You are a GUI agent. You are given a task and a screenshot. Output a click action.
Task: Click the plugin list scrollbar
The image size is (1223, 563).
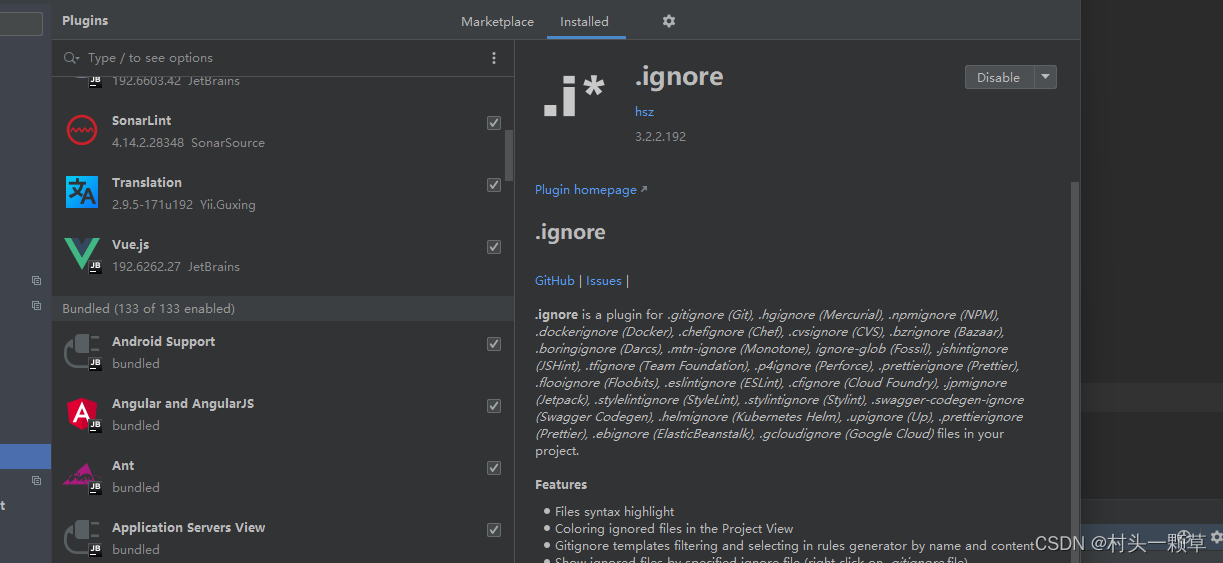pos(509,155)
